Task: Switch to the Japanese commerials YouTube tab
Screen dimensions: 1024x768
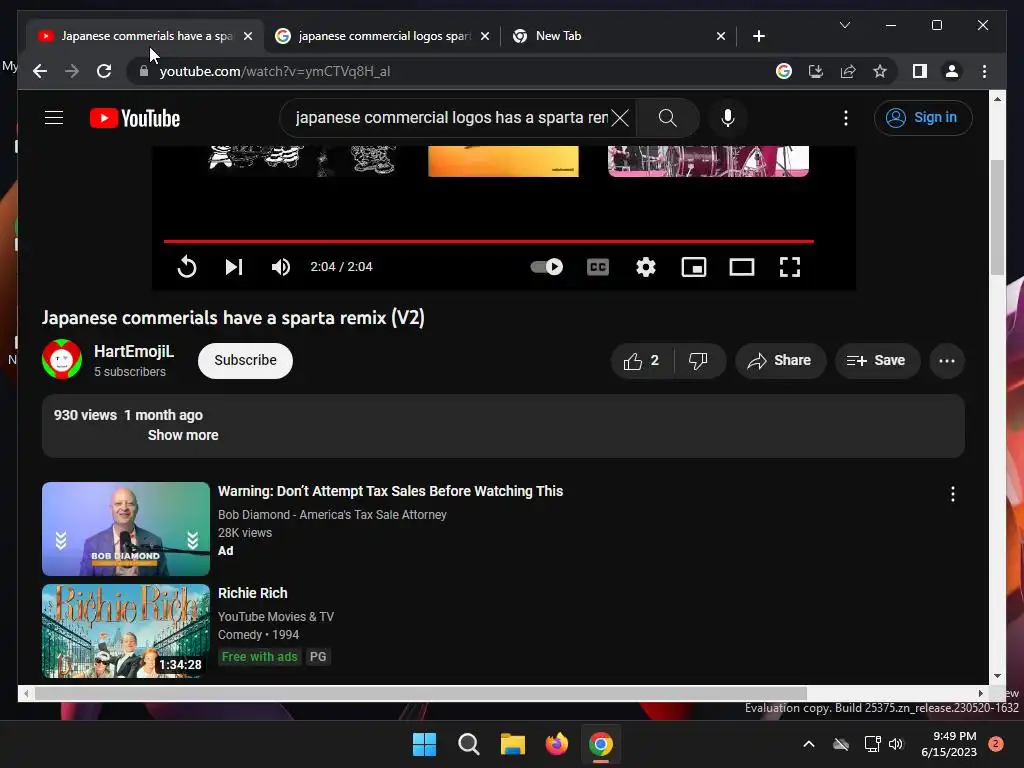Action: (145, 36)
